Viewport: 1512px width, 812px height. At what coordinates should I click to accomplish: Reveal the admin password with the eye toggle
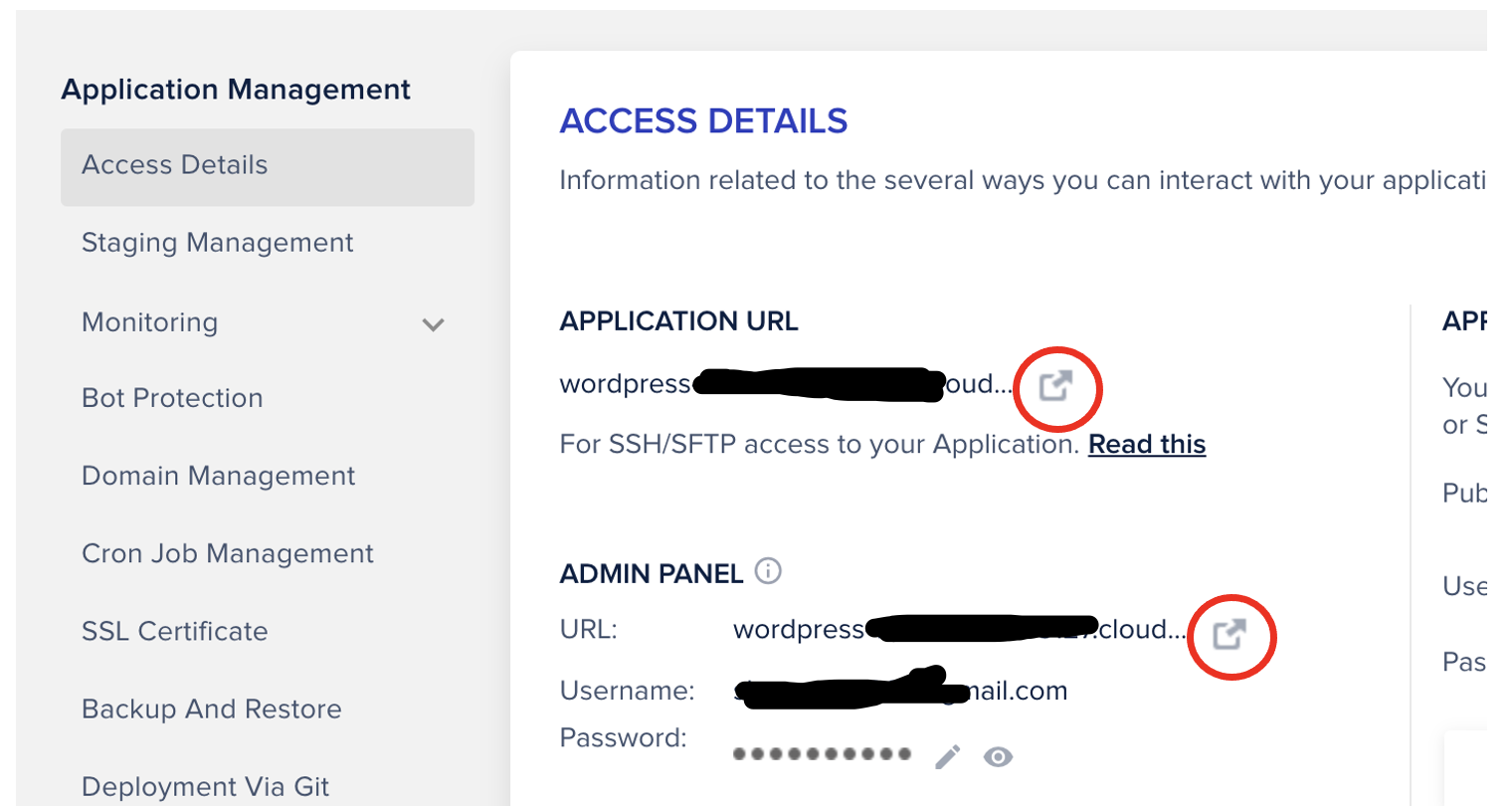(x=998, y=756)
